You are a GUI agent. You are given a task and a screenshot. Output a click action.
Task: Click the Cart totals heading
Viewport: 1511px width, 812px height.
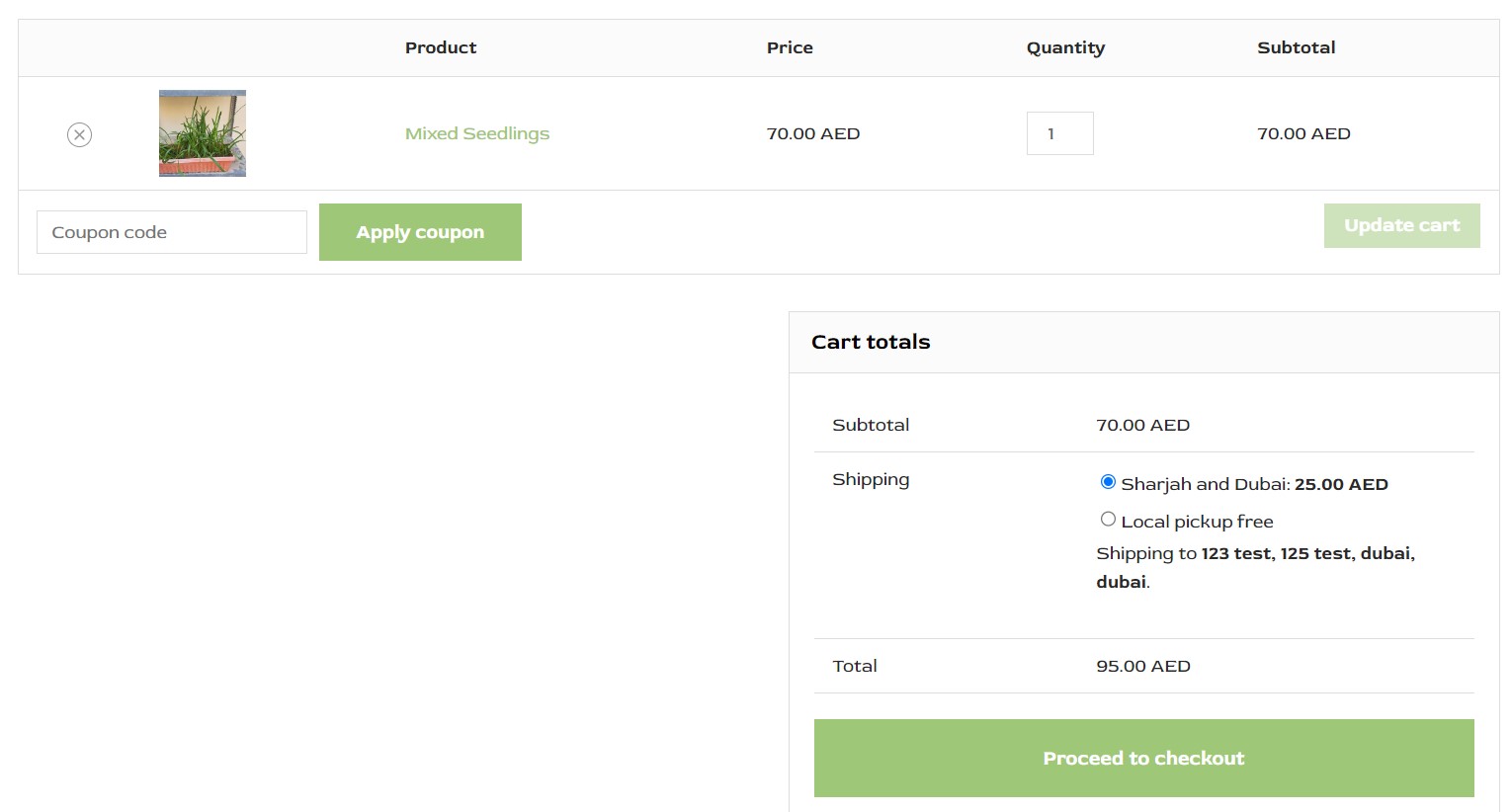click(871, 341)
